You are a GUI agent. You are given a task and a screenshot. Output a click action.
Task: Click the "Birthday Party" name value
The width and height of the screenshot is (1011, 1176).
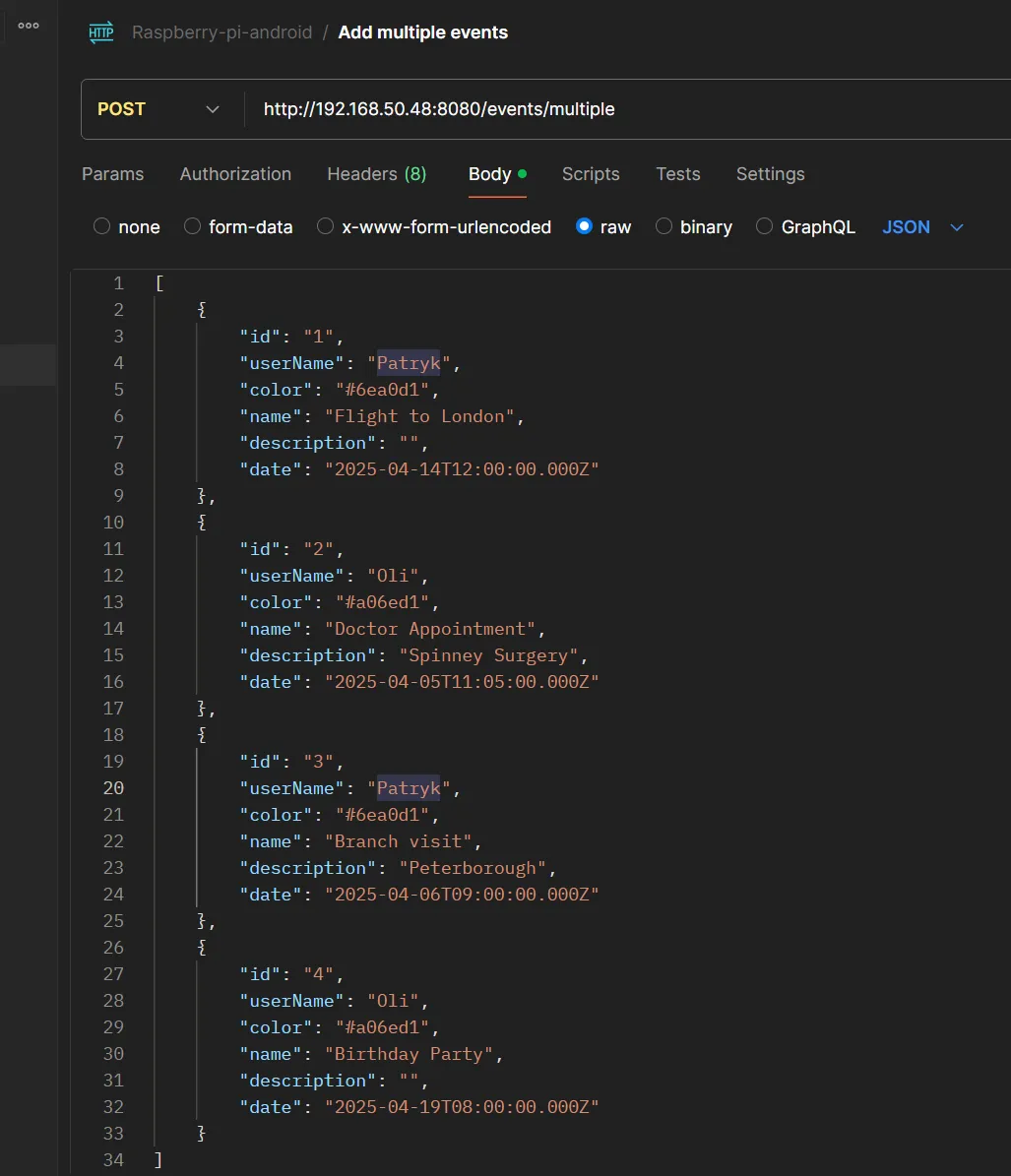410,1054
